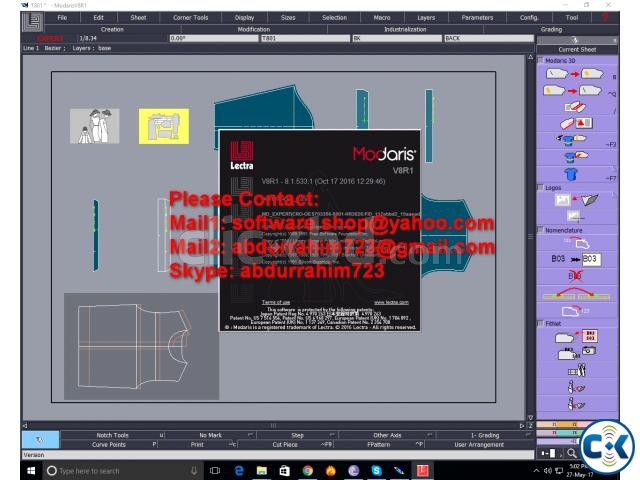
Task: Click the second mannequin measure icon
Action: [576, 404]
